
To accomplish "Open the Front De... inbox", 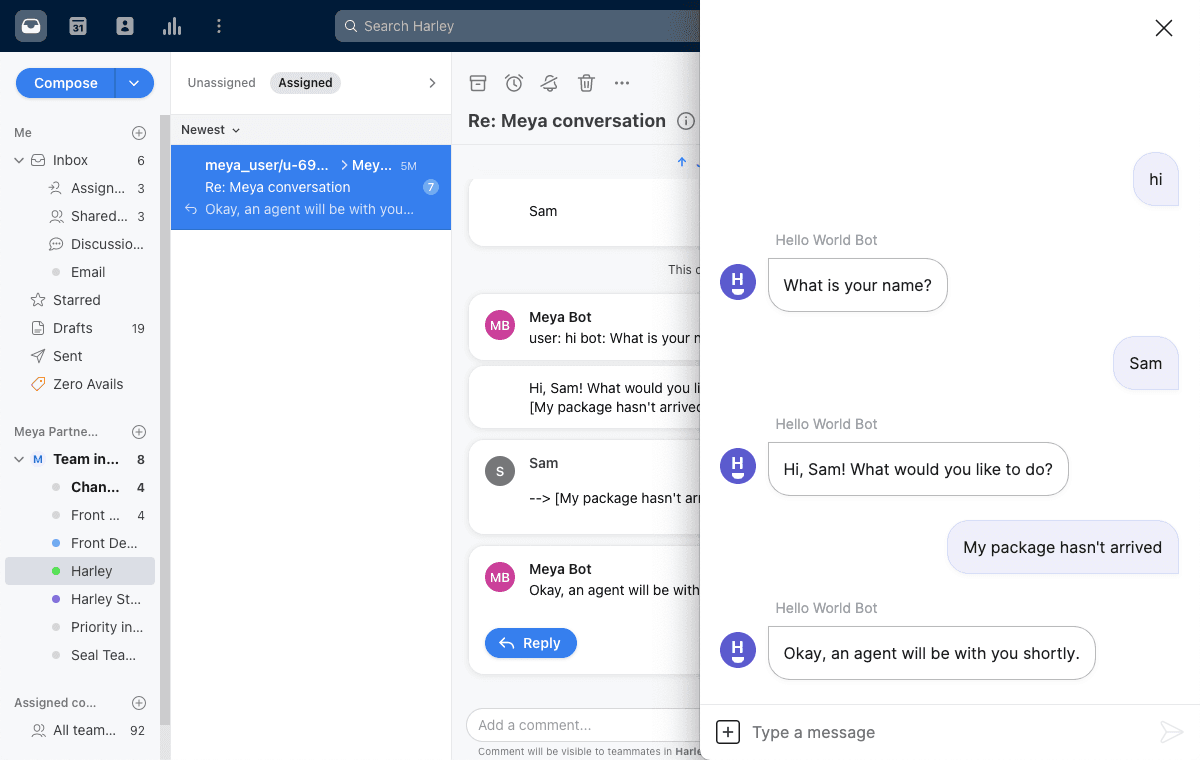I will tap(97, 543).
